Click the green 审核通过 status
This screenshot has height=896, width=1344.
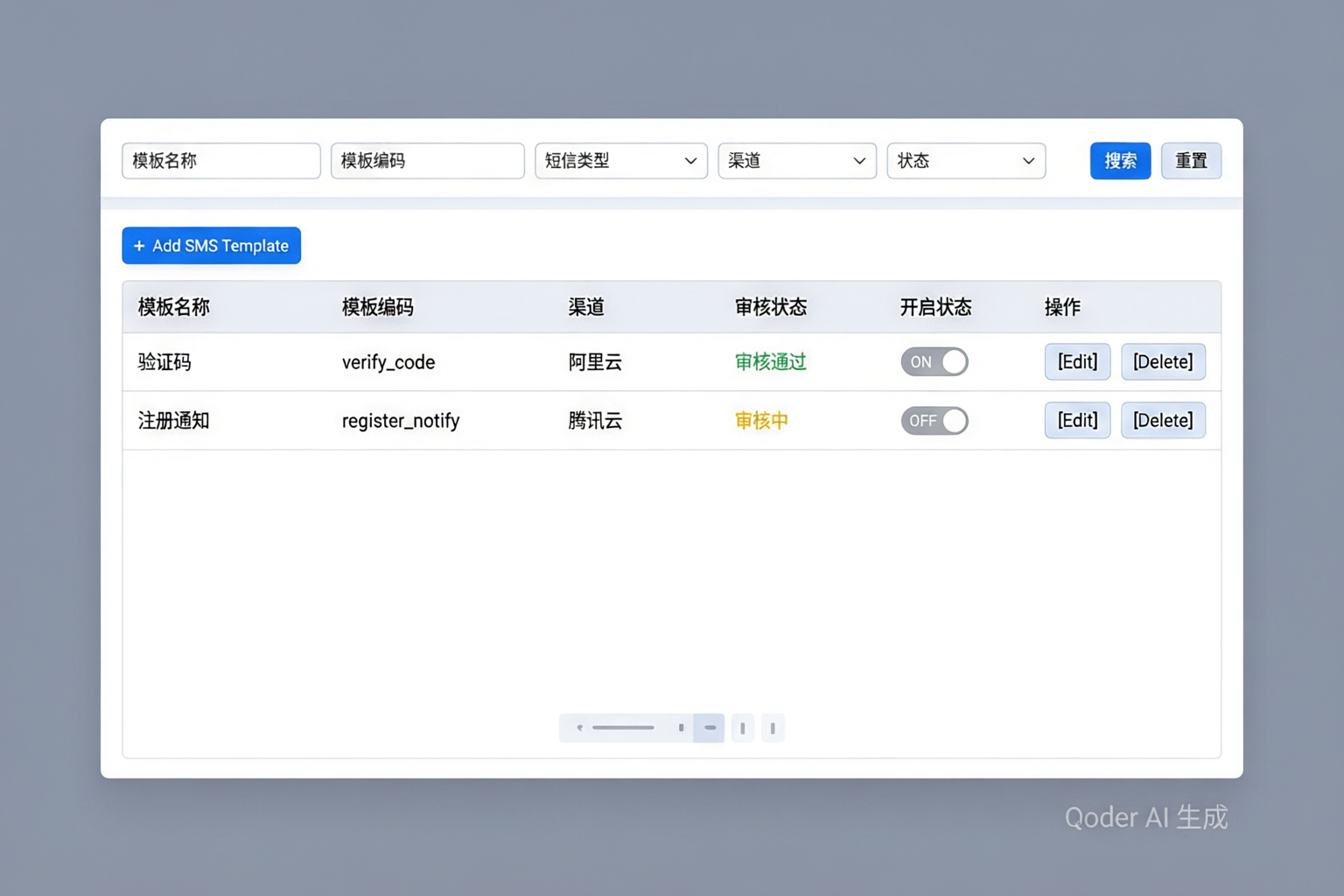click(x=770, y=362)
